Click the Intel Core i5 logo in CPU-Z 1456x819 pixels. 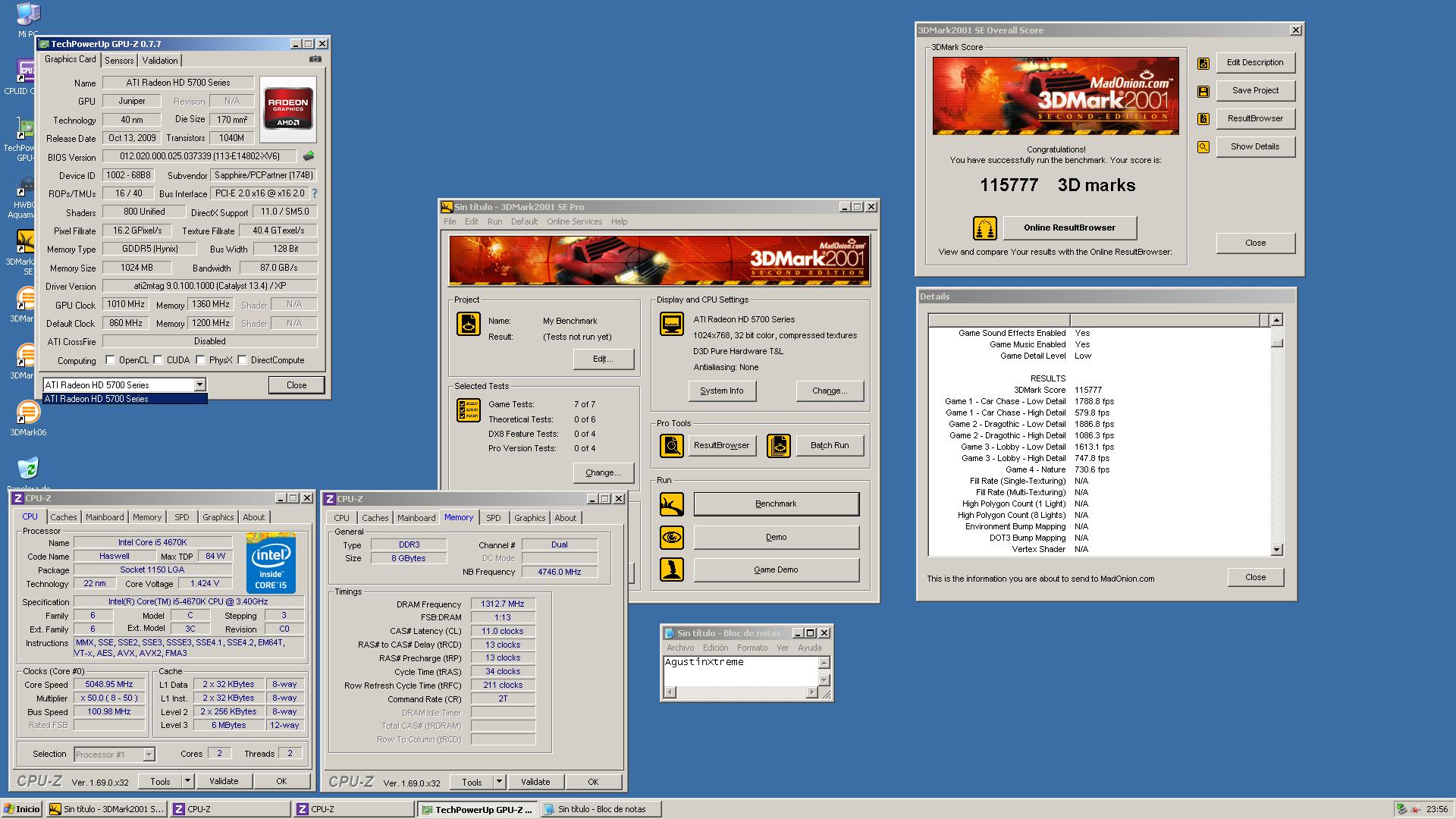pos(271,563)
